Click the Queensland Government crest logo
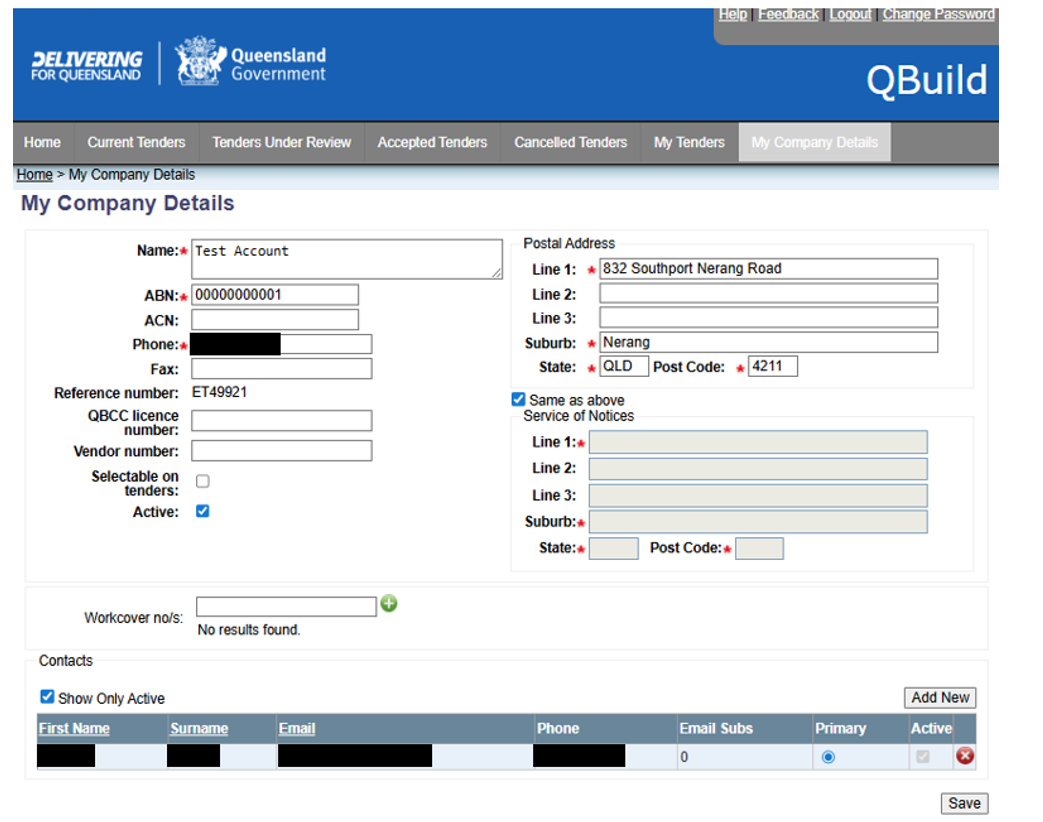 pyautogui.click(x=199, y=64)
